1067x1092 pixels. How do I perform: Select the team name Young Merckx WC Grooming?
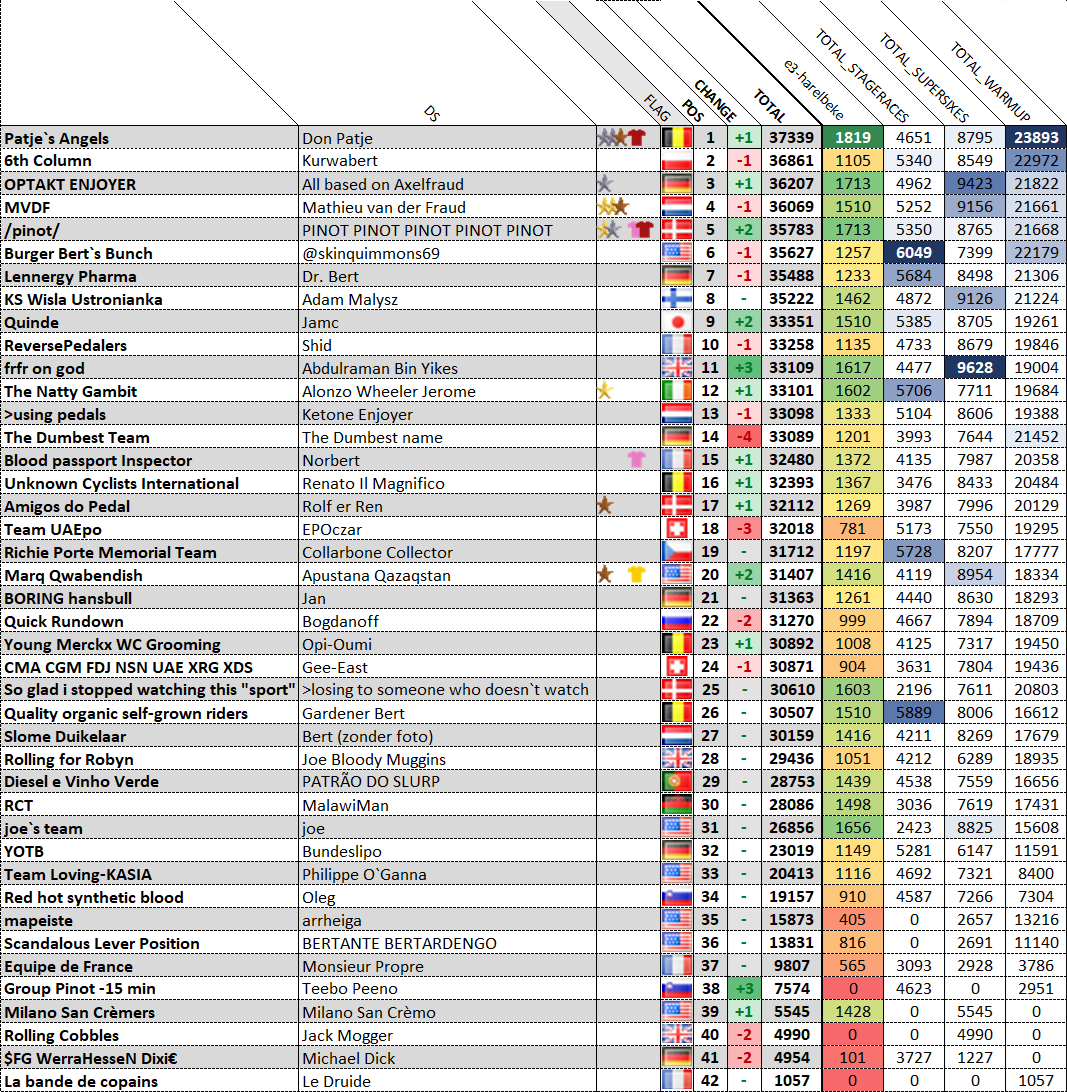pos(112,645)
